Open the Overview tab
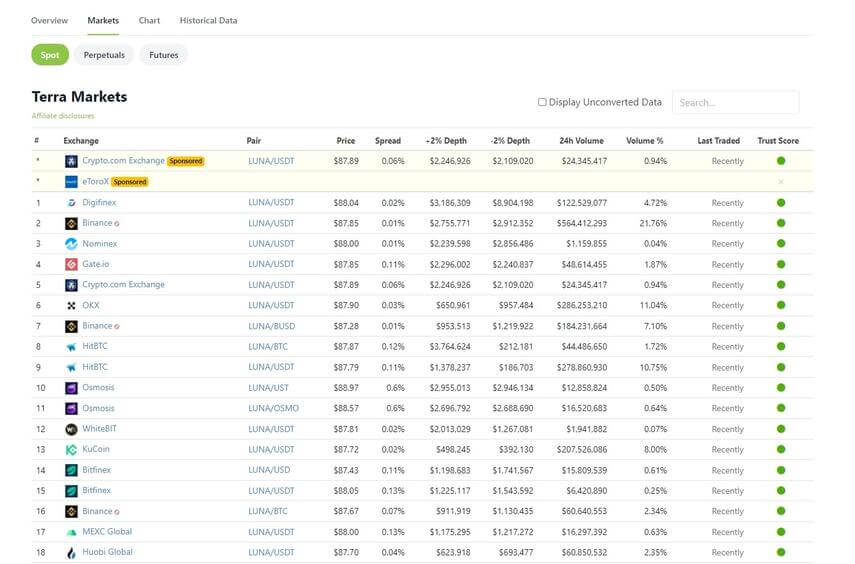The height and width of the screenshot is (564, 855). 49,20
